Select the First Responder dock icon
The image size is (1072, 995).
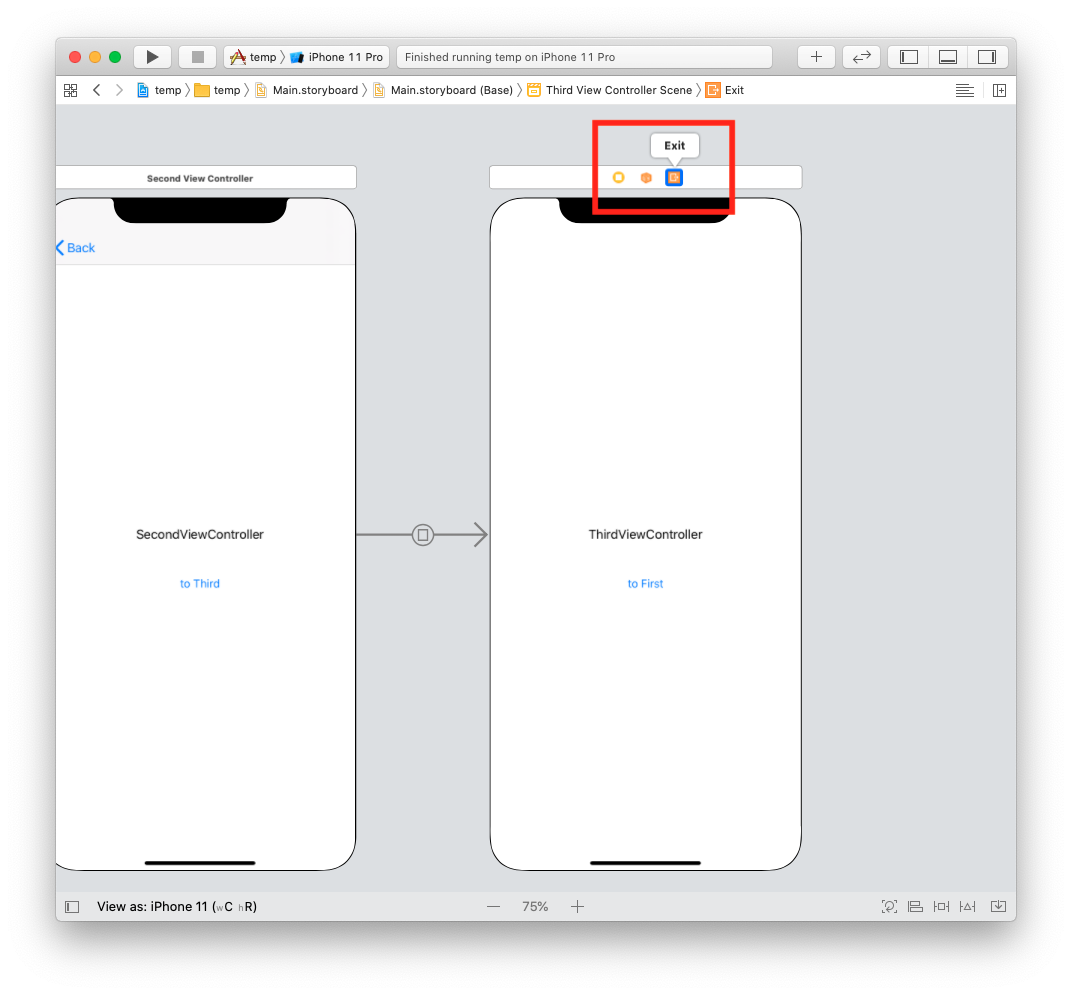tap(646, 178)
